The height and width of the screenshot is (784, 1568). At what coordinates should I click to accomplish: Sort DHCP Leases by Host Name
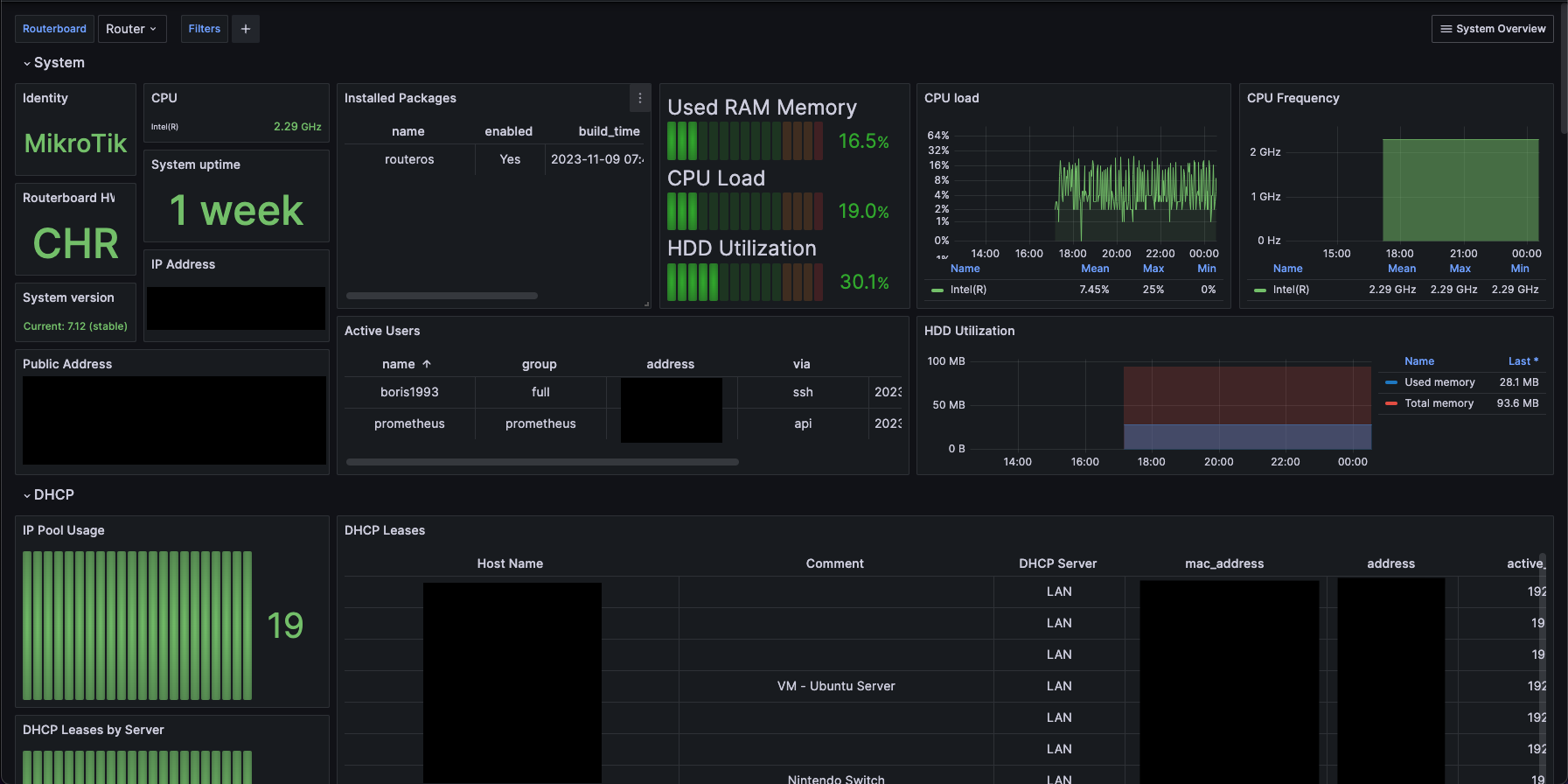pyautogui.click(x=510, y=563)
